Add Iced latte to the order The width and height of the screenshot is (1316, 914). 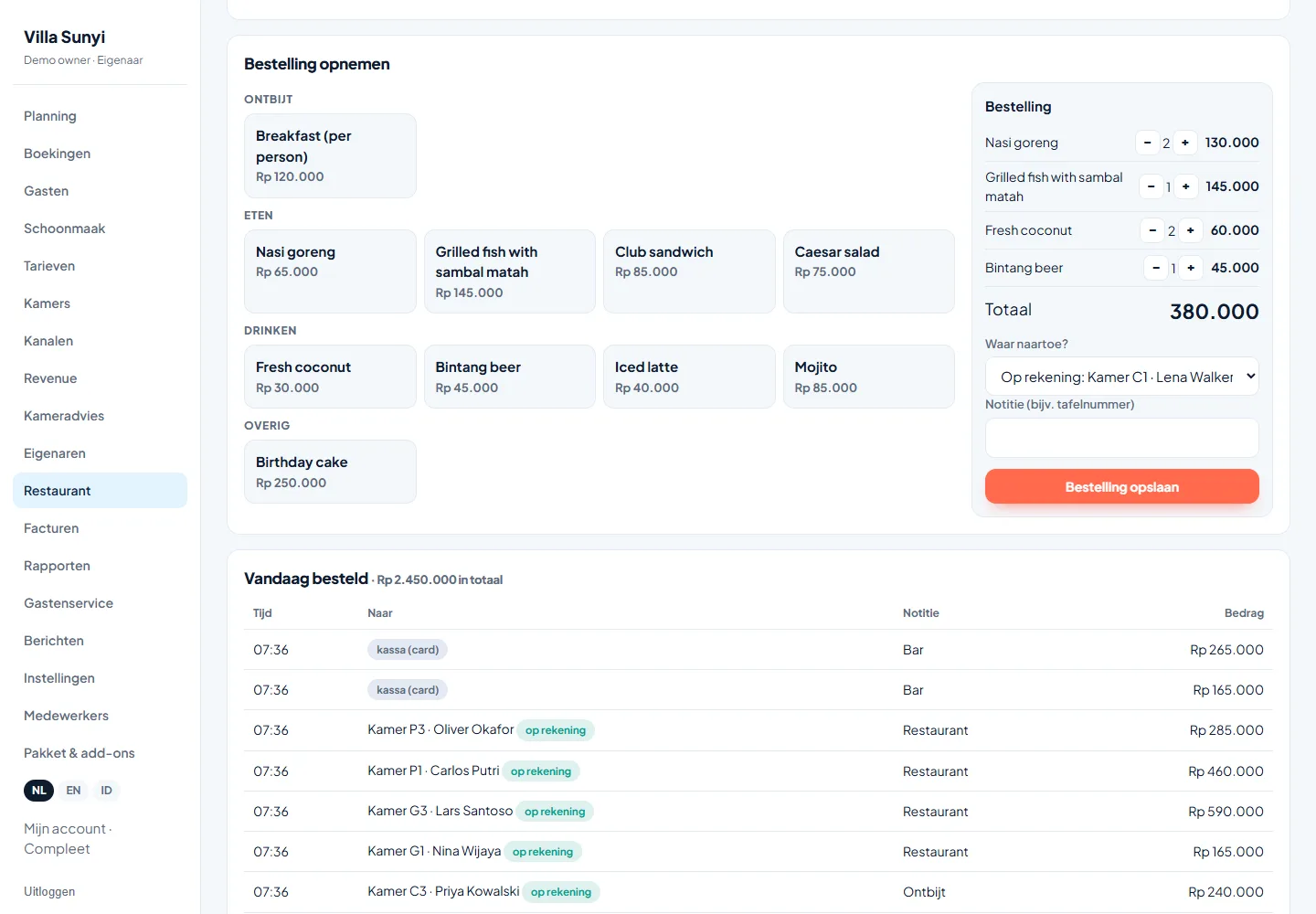(689, 377)
